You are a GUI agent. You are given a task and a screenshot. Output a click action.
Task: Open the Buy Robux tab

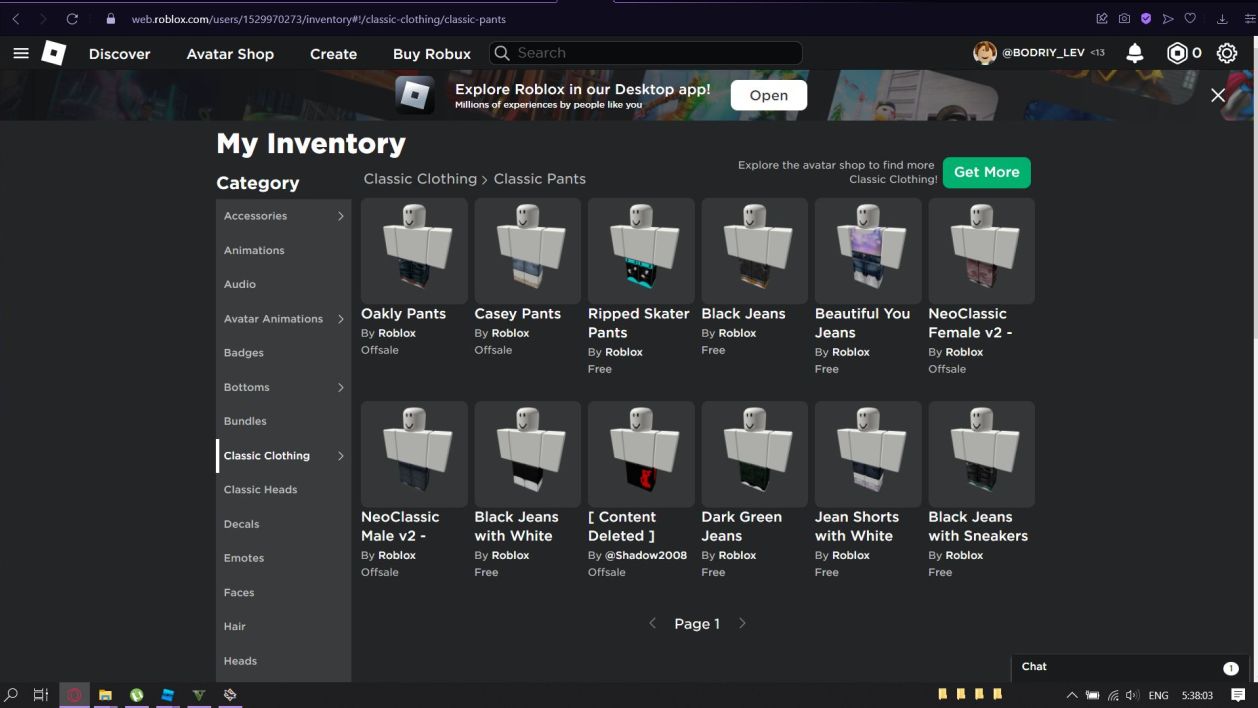[x=432, y=54]
